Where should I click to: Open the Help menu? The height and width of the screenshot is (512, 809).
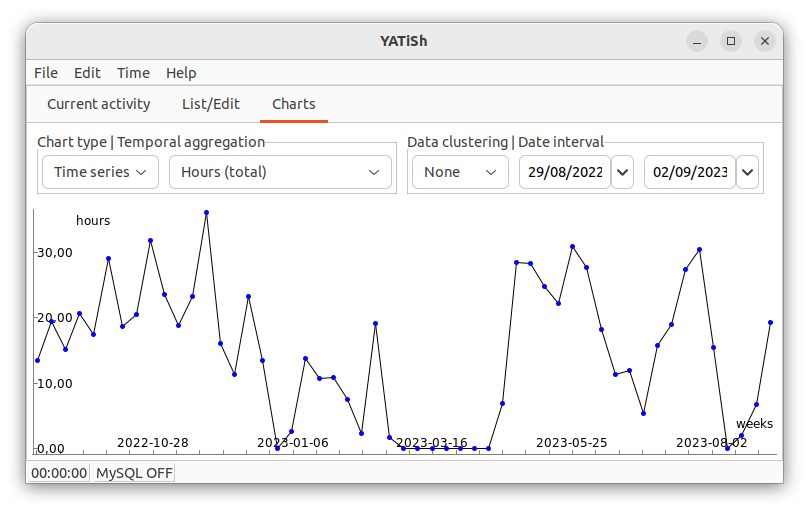(181, 73)
